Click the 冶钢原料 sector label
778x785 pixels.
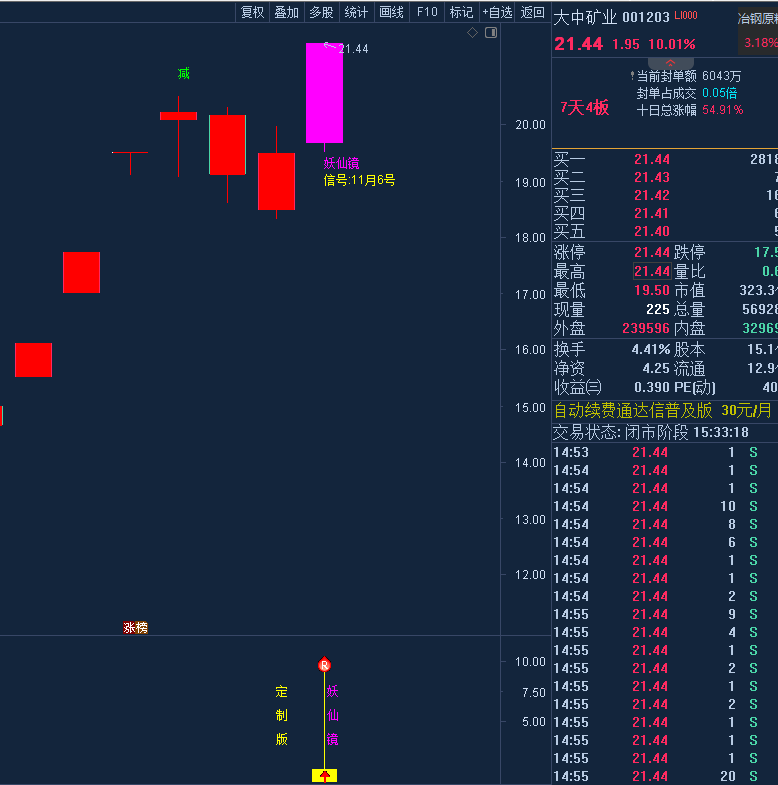click(757, 18)
